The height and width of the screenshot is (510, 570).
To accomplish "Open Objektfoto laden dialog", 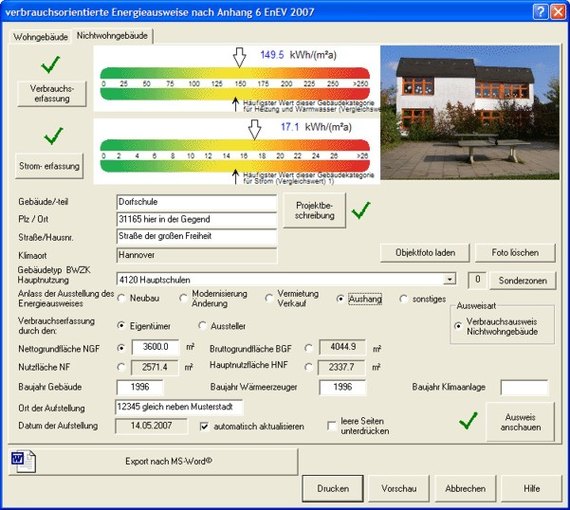I will (425, 253).
